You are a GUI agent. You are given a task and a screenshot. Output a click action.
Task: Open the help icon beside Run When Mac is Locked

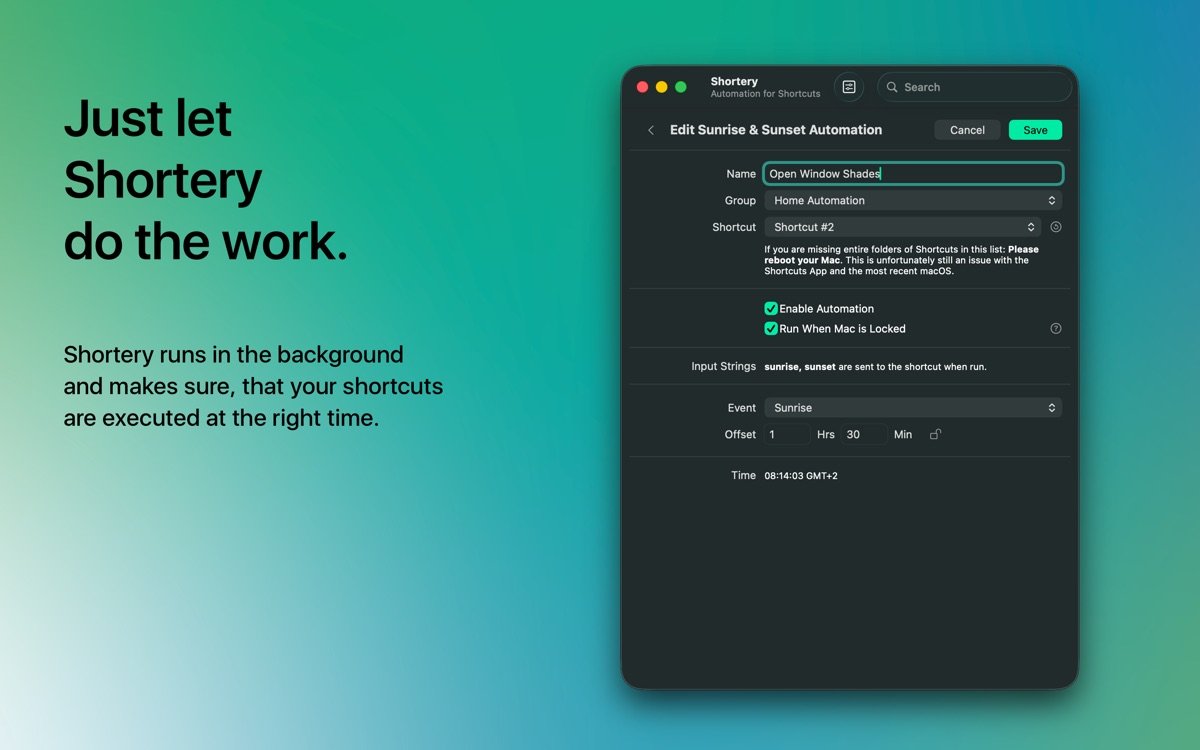click(x=1056, y=328)
